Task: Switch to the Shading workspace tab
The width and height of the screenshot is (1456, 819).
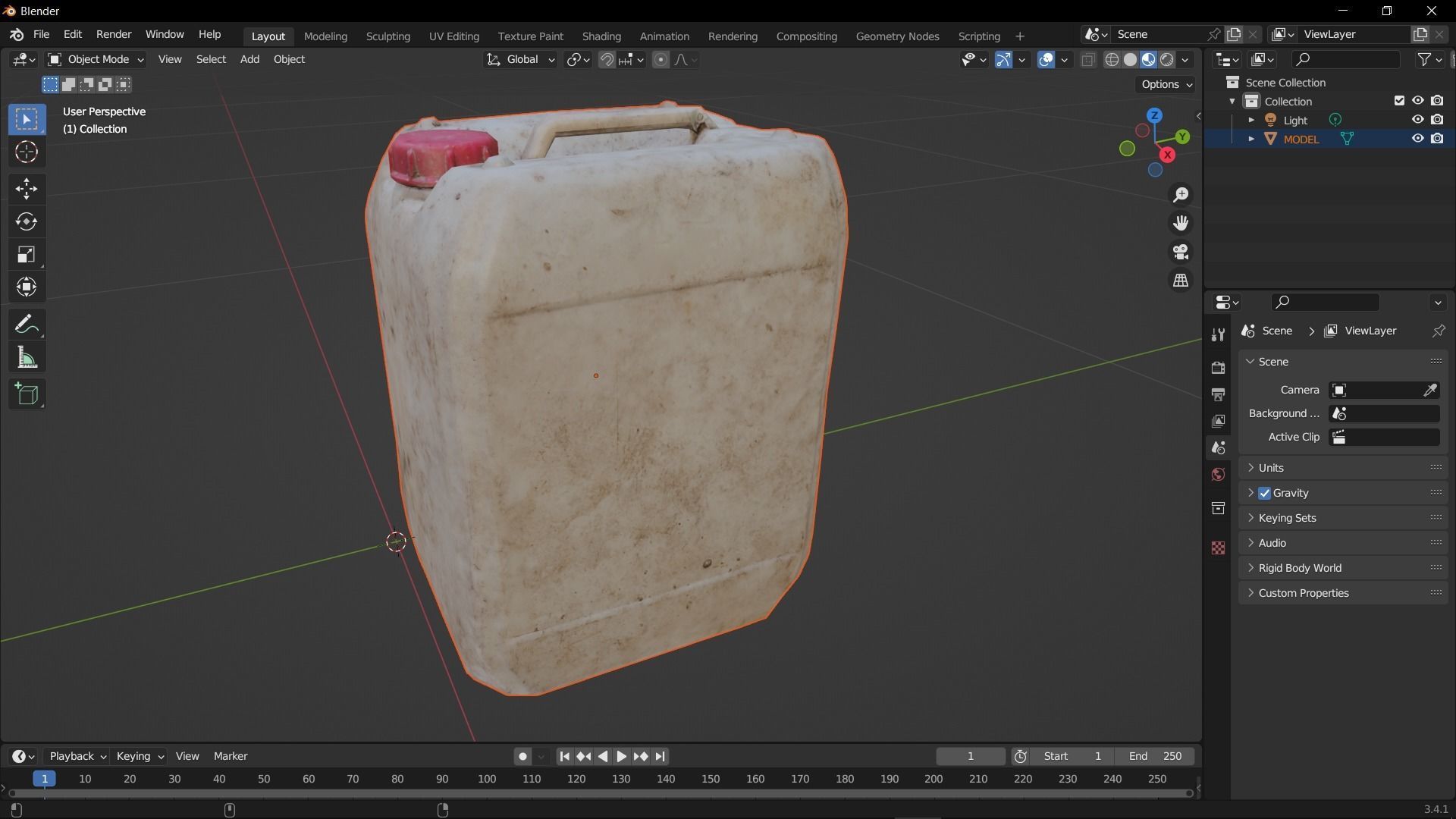Action: (601, 36)
